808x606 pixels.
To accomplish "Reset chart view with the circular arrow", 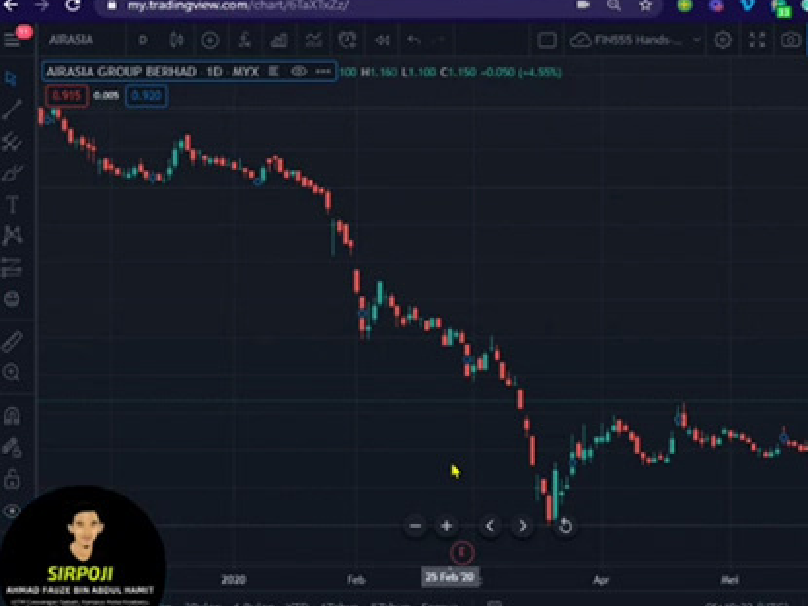I will pyautogui.click(x=565, y=526).
